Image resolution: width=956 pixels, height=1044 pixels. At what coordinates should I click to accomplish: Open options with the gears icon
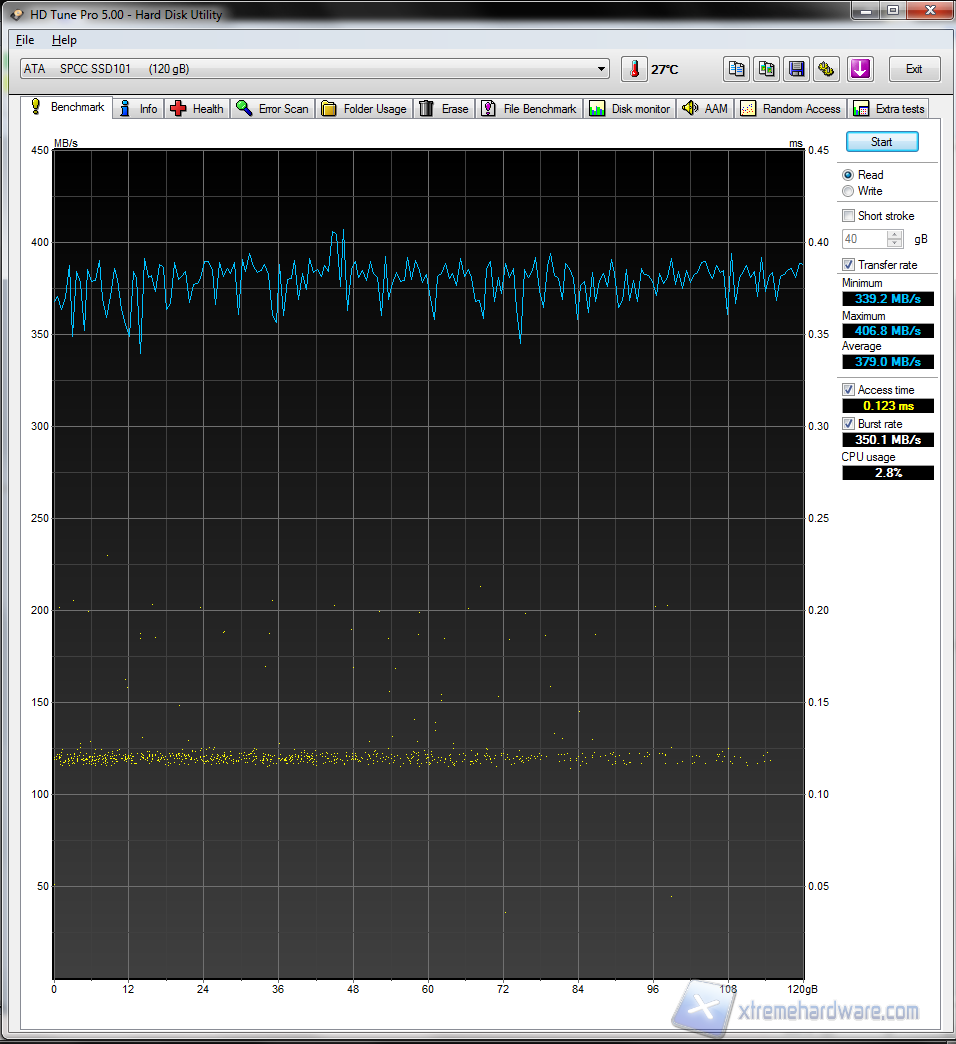[x=826, y=69]
